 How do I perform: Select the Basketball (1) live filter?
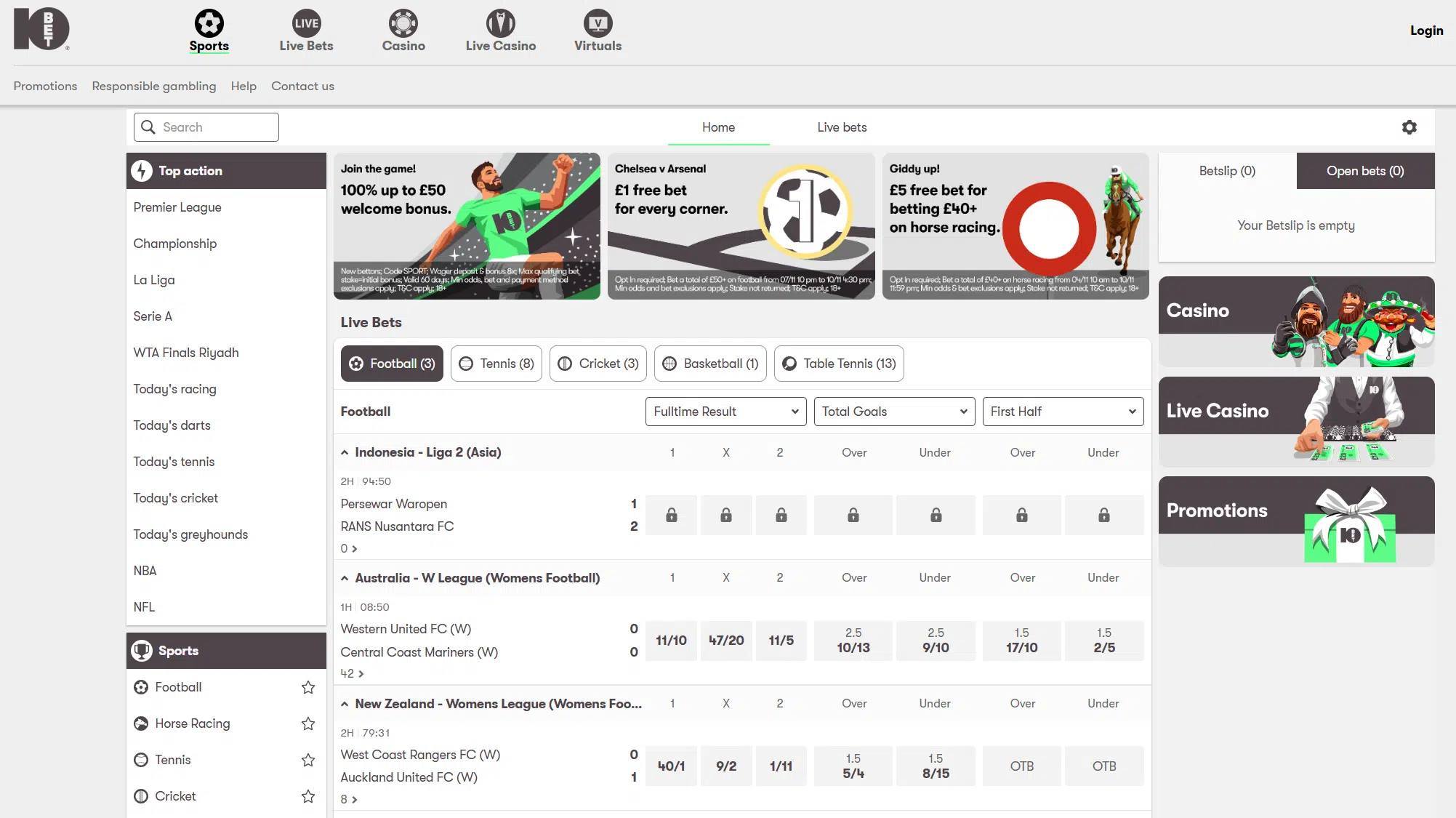(x=710, y=364)
